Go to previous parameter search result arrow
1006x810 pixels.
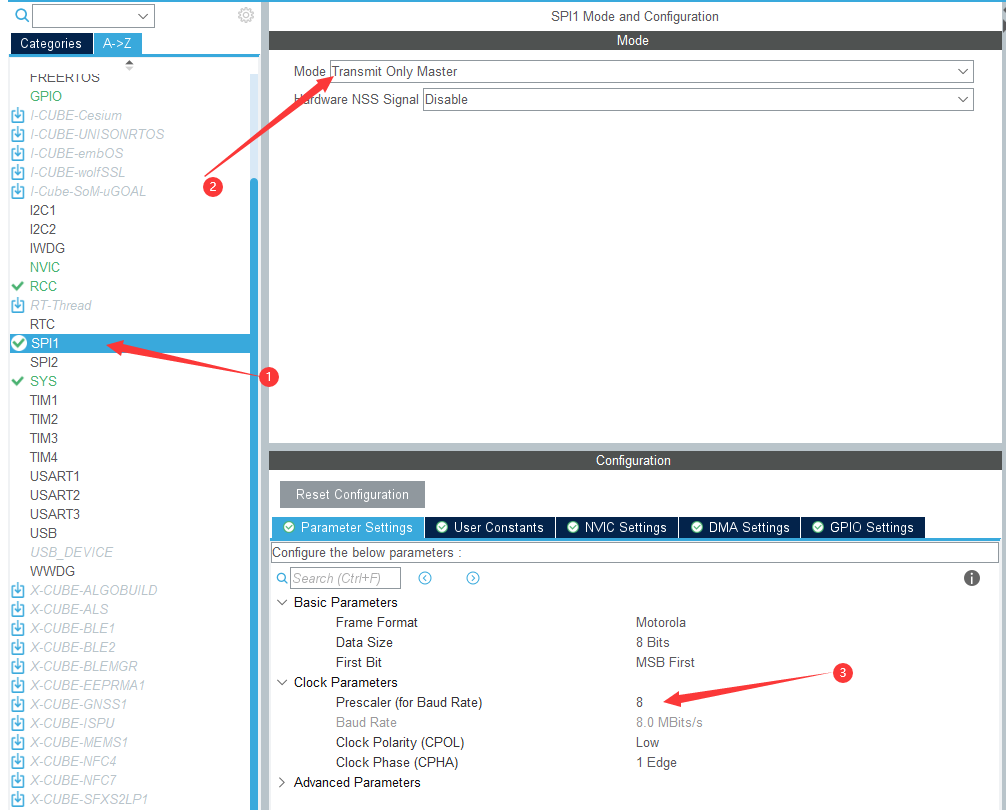425,578
